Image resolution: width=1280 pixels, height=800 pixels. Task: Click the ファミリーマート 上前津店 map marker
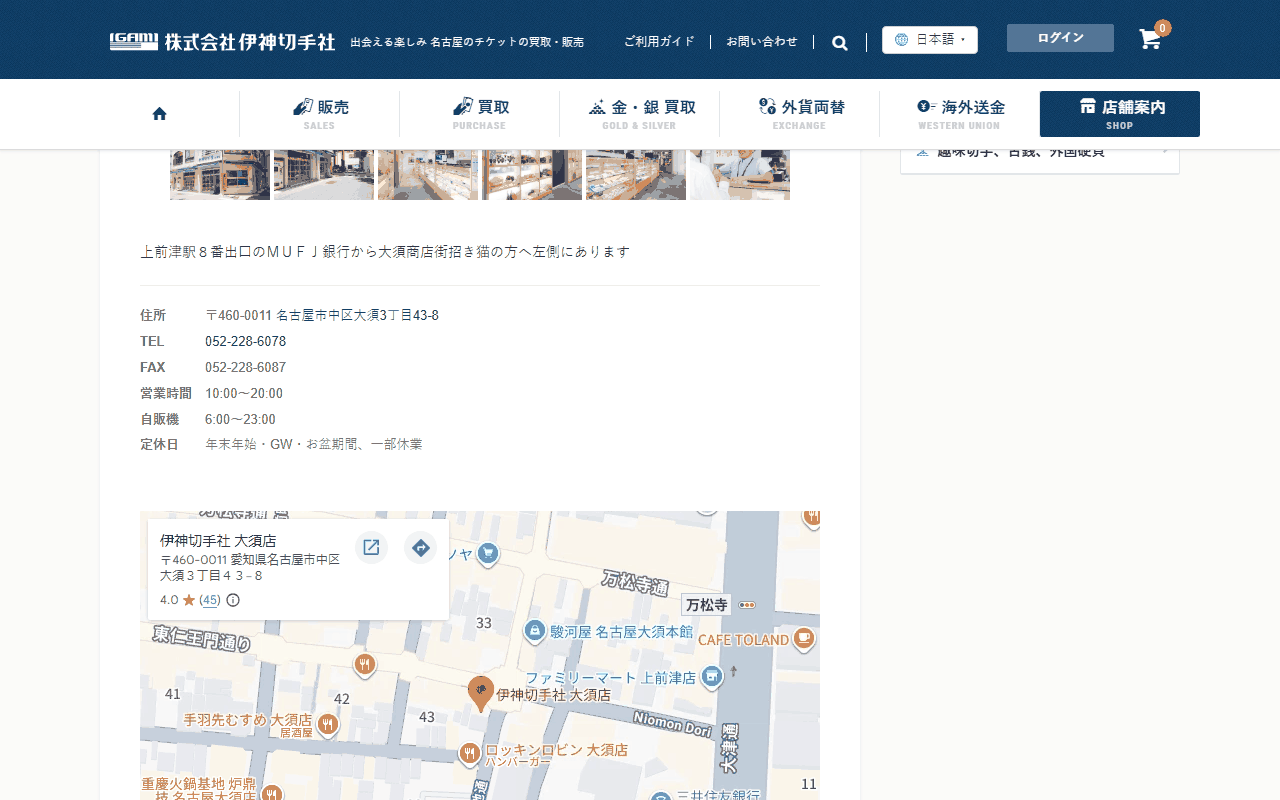(x=711, y=677)
